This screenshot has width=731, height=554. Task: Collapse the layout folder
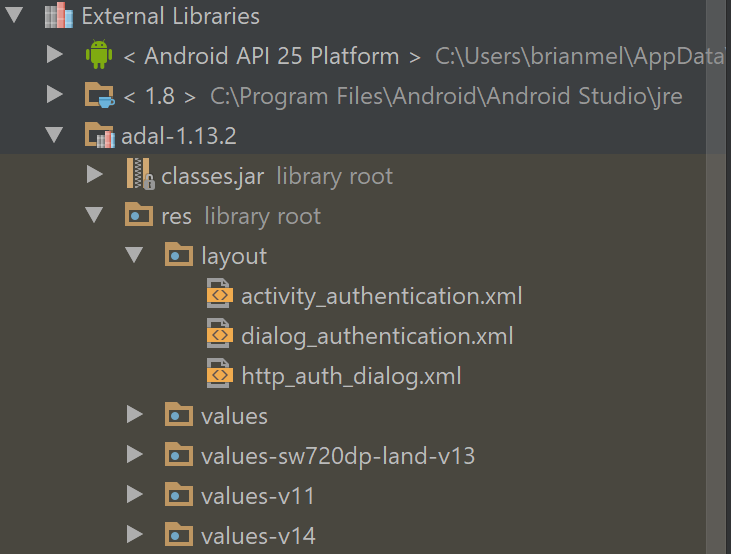point(135,256)
